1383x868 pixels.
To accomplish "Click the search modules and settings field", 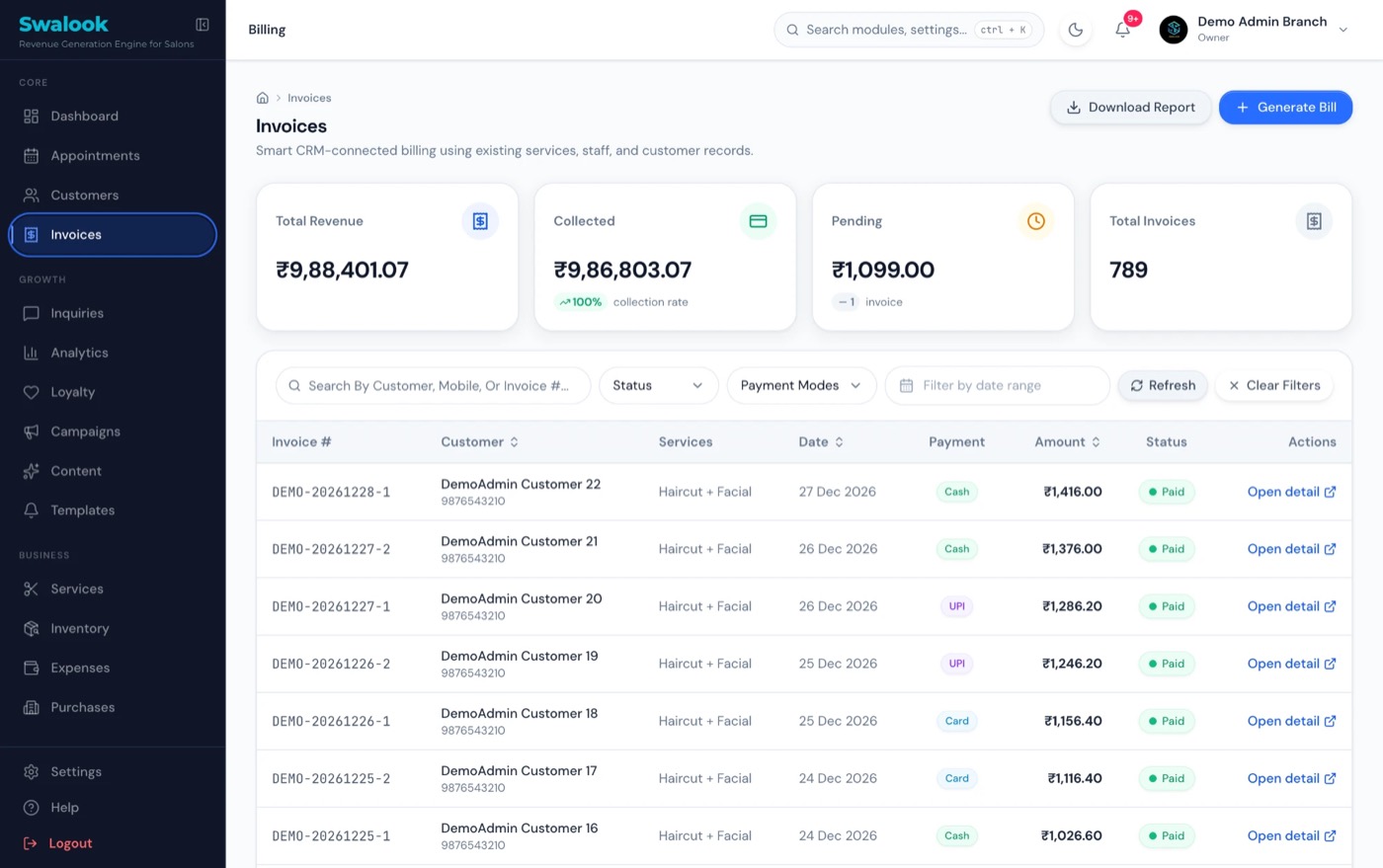I will click(909, 30).
